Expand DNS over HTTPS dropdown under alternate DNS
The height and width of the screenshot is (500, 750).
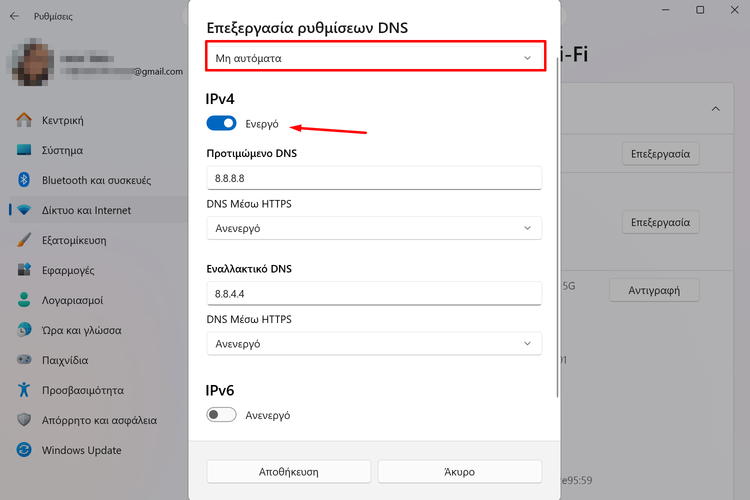tap(374, 343)
